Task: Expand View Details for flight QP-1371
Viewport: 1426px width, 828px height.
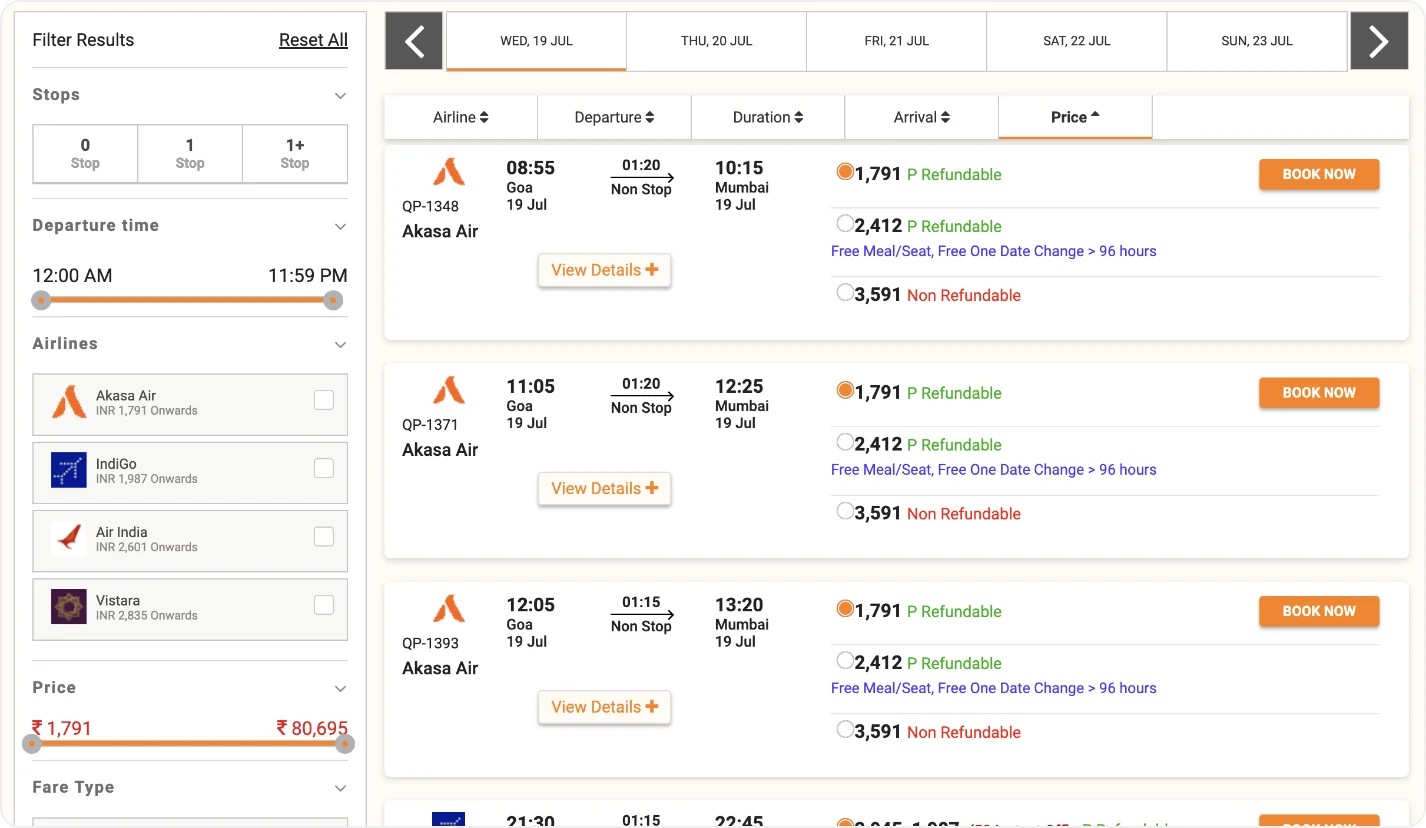Action: [x=604, y=488]
